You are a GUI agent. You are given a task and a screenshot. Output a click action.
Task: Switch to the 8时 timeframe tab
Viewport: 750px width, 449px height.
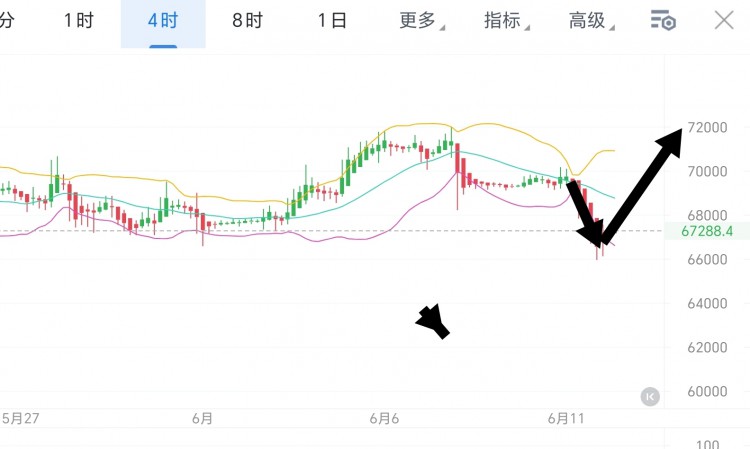pos(247,21)
